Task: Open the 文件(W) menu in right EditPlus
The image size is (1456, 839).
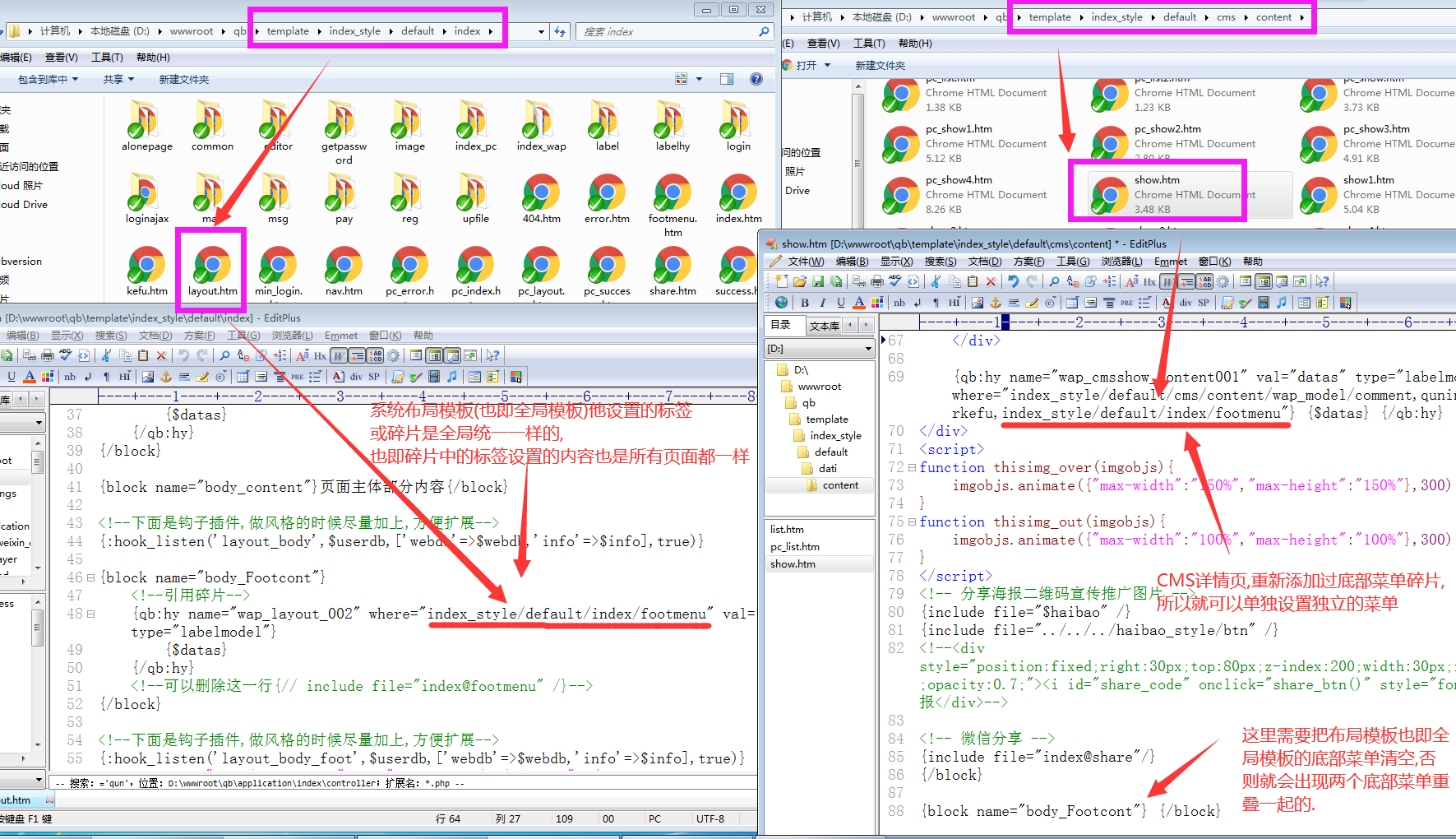Action: click(x=805, y=262)
